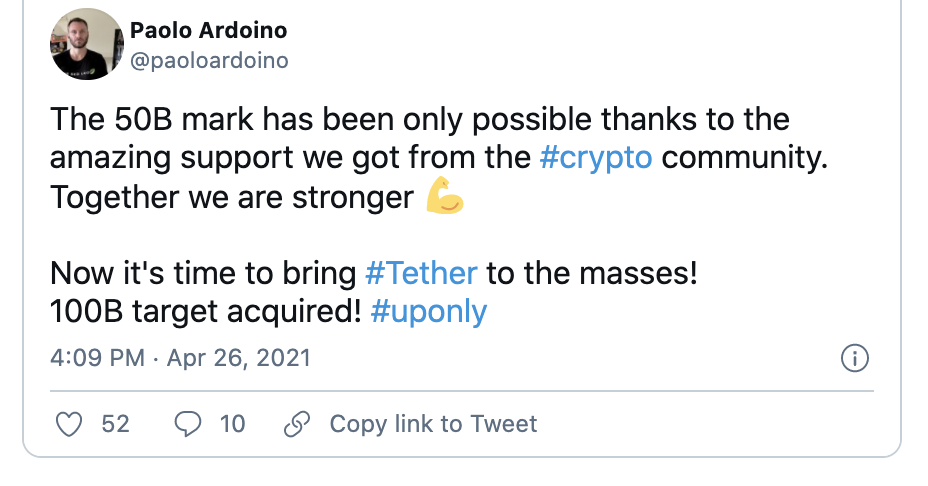Open the info circle icon
This screenshot has height=486, width=928.
854,358
